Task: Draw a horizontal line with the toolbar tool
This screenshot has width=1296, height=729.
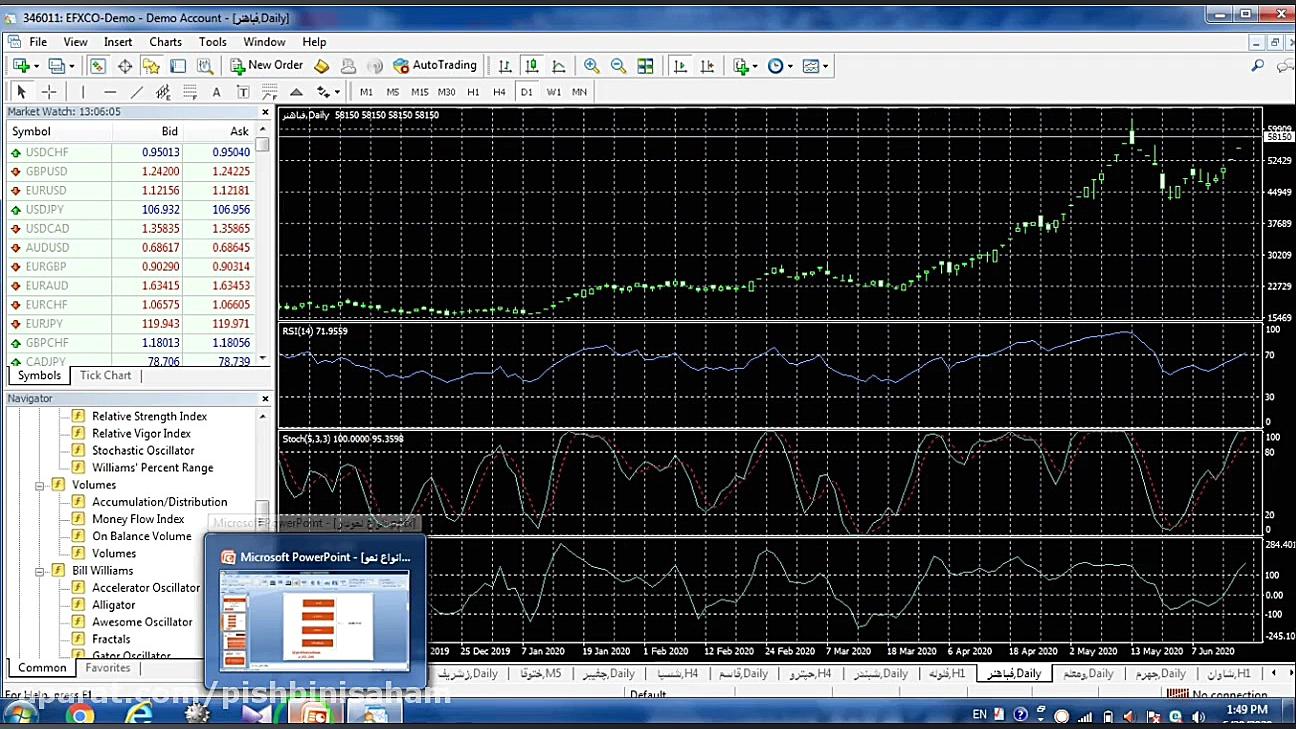Action: (x=110, y=92)
